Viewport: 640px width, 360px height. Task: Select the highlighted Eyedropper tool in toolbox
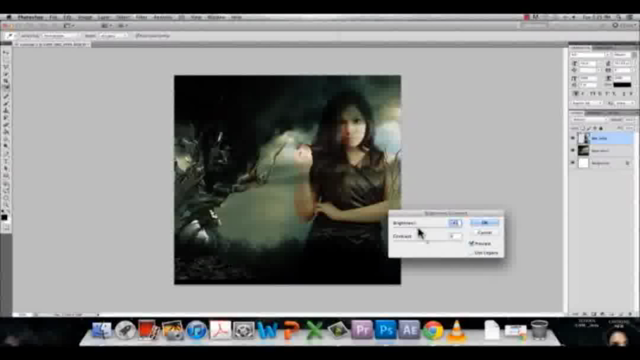(x=6, y=87)
